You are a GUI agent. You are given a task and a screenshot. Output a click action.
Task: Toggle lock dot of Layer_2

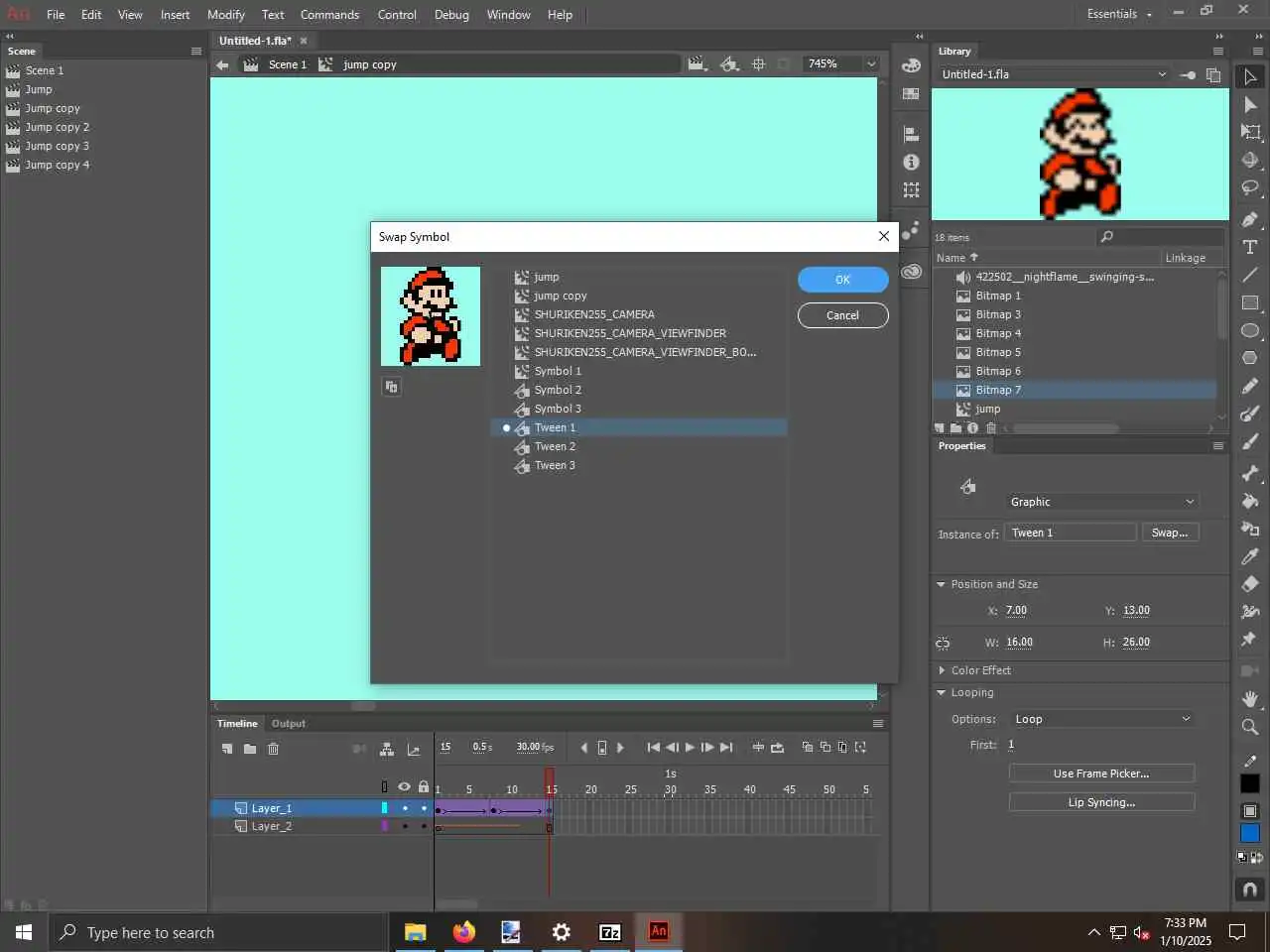424,826
